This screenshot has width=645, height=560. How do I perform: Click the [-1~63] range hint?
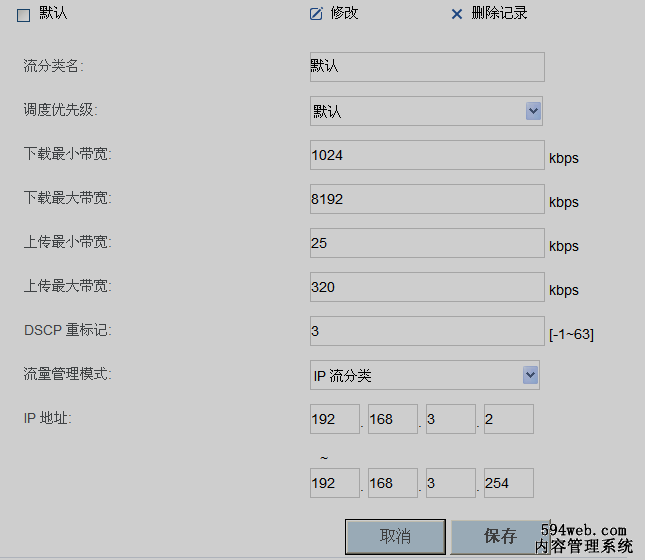[x=571, y=334]
